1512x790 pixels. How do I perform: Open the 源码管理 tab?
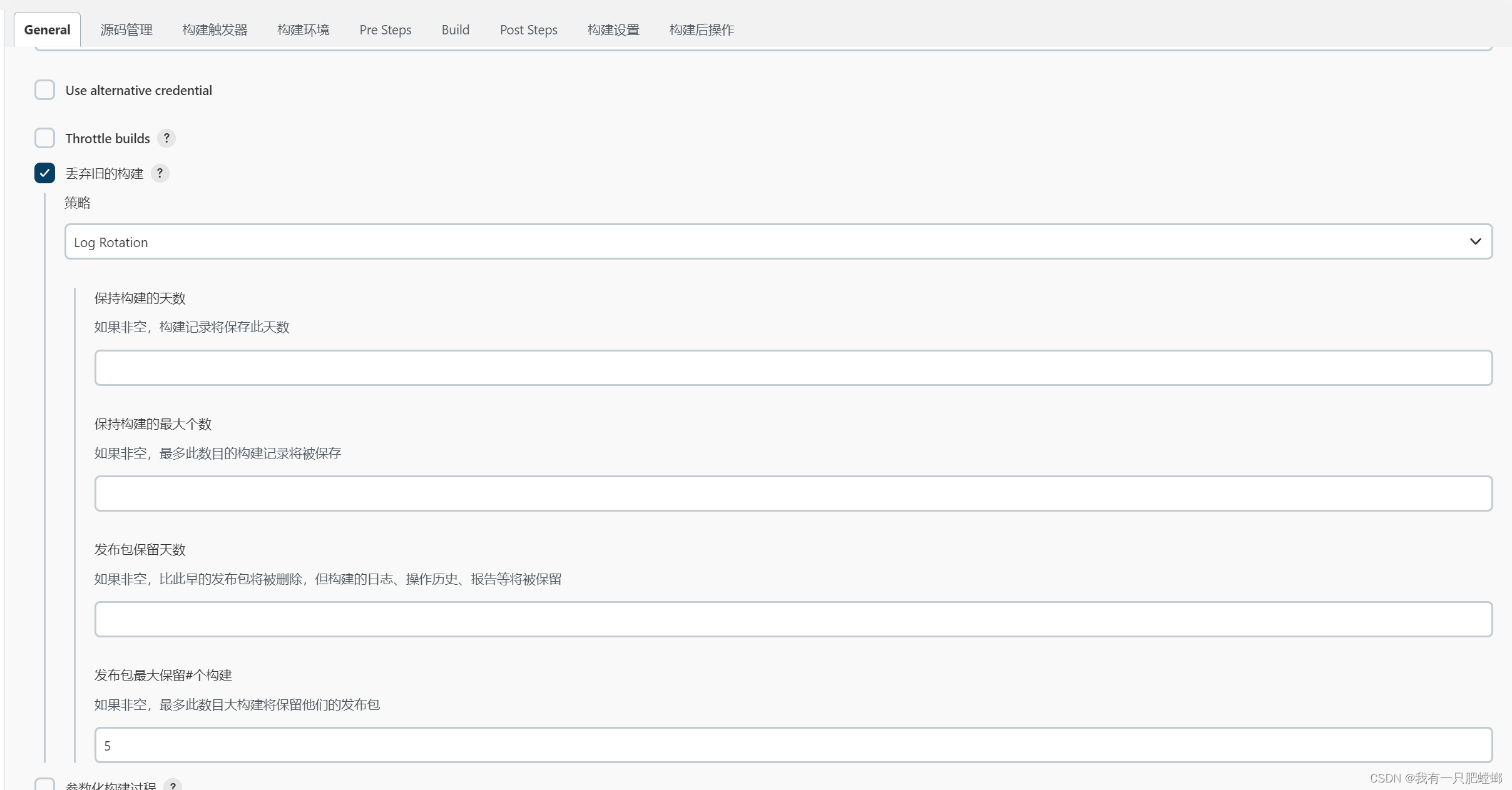point(126,30)
